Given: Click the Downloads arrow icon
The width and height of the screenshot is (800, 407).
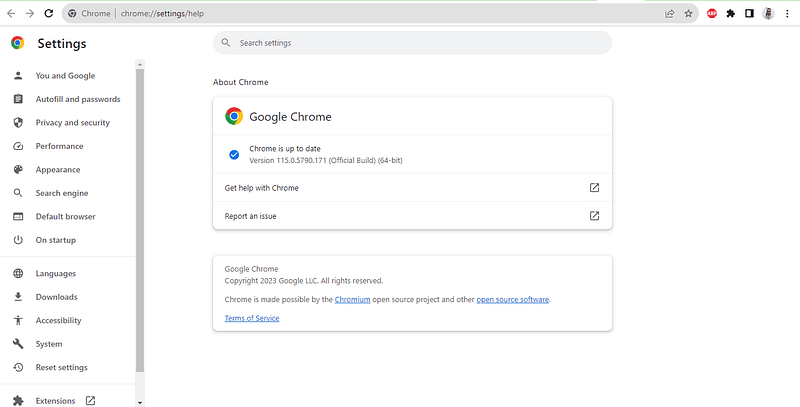Looking at the screenshot, I should pyautogui.click(x=18, y=297).
